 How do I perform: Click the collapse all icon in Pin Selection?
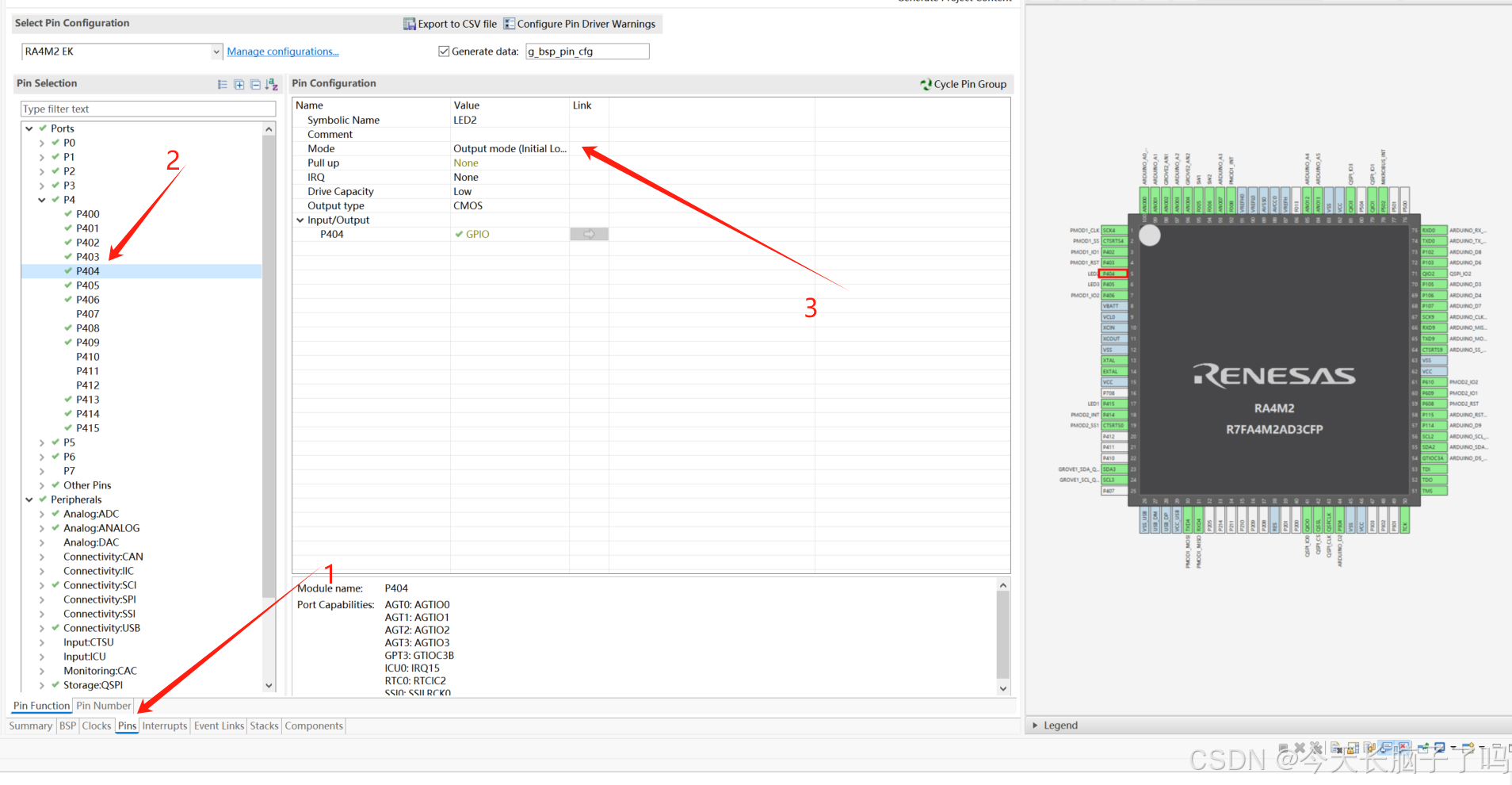[x=255, y=84]
